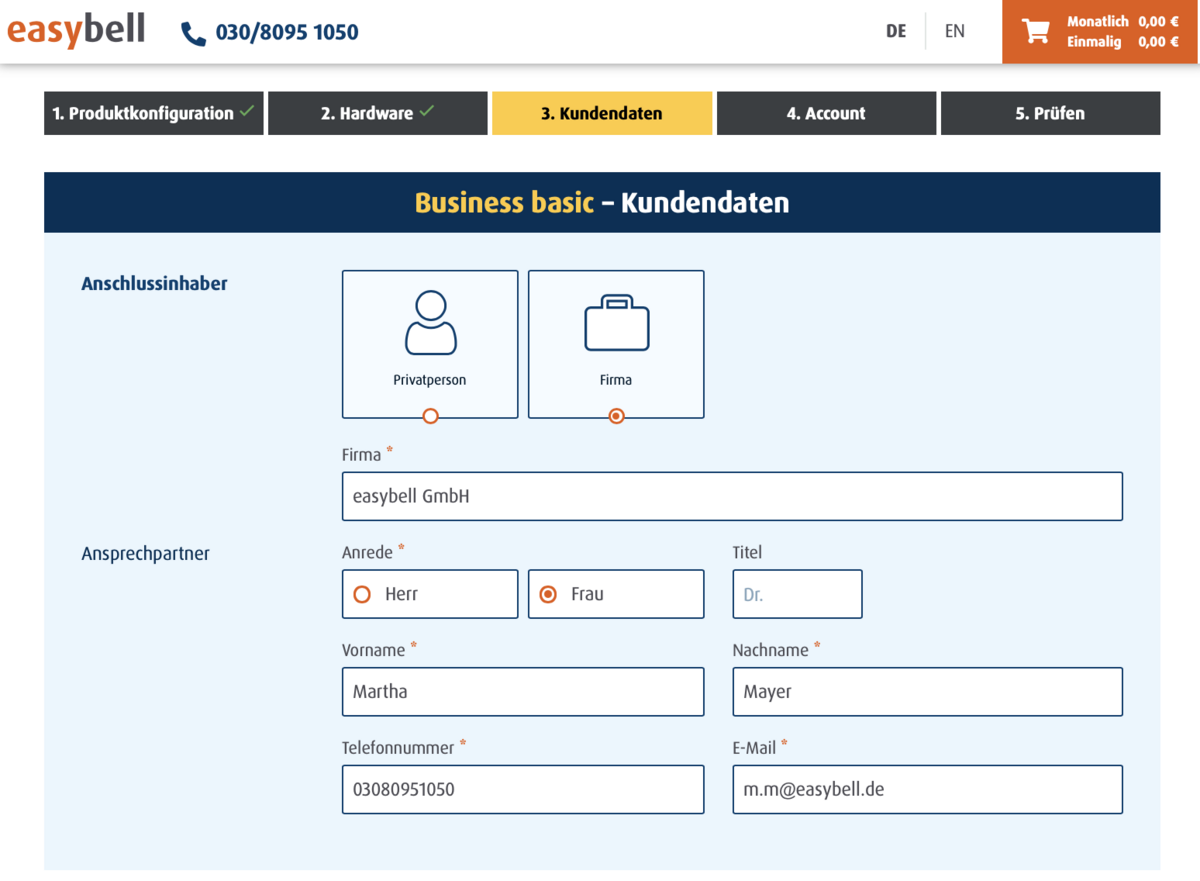Open the shopping cart icon
The image size is (1200, 881).
tap(1035, 32)
